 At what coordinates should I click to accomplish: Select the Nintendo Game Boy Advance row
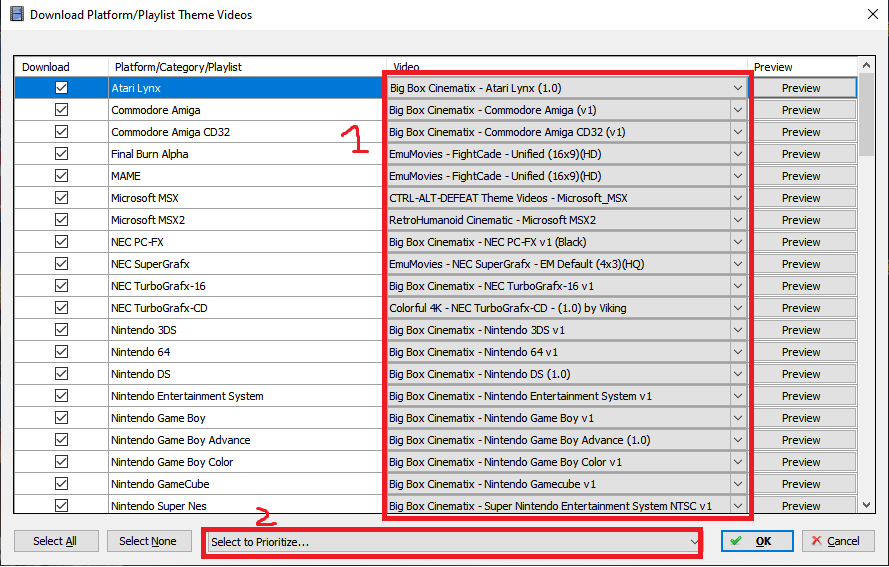pos(246,440)
